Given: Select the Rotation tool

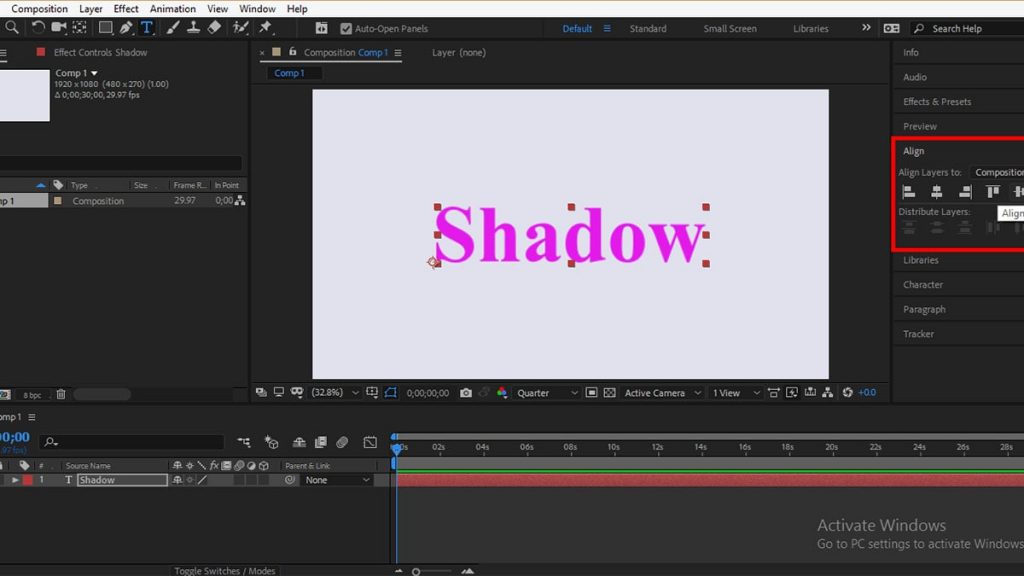Looking at the screenshot, I should point(37,28).
